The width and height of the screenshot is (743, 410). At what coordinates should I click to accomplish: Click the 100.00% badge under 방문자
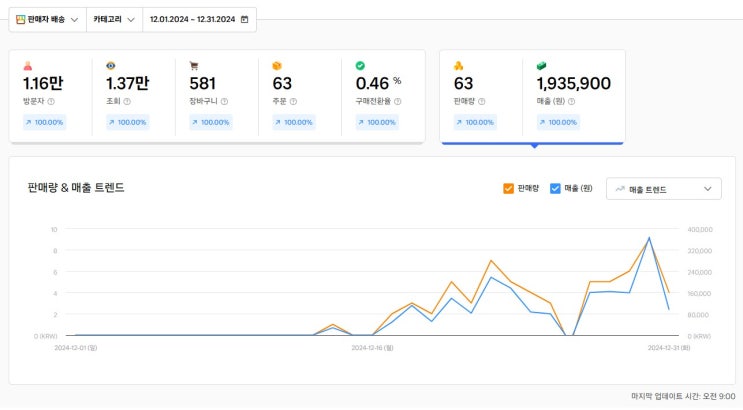tap(45, 122)
